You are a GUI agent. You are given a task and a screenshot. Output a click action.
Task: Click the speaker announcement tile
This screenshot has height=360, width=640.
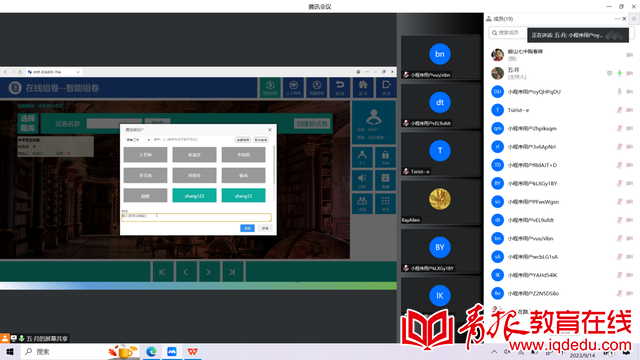point(362,180)
